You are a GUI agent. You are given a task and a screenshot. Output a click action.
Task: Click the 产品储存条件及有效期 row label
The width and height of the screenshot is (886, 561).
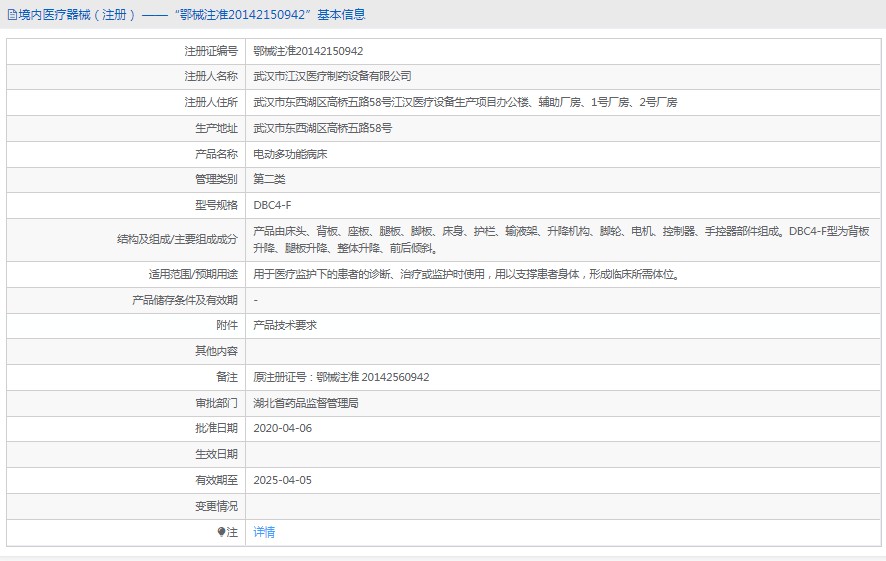pos(185,300)
